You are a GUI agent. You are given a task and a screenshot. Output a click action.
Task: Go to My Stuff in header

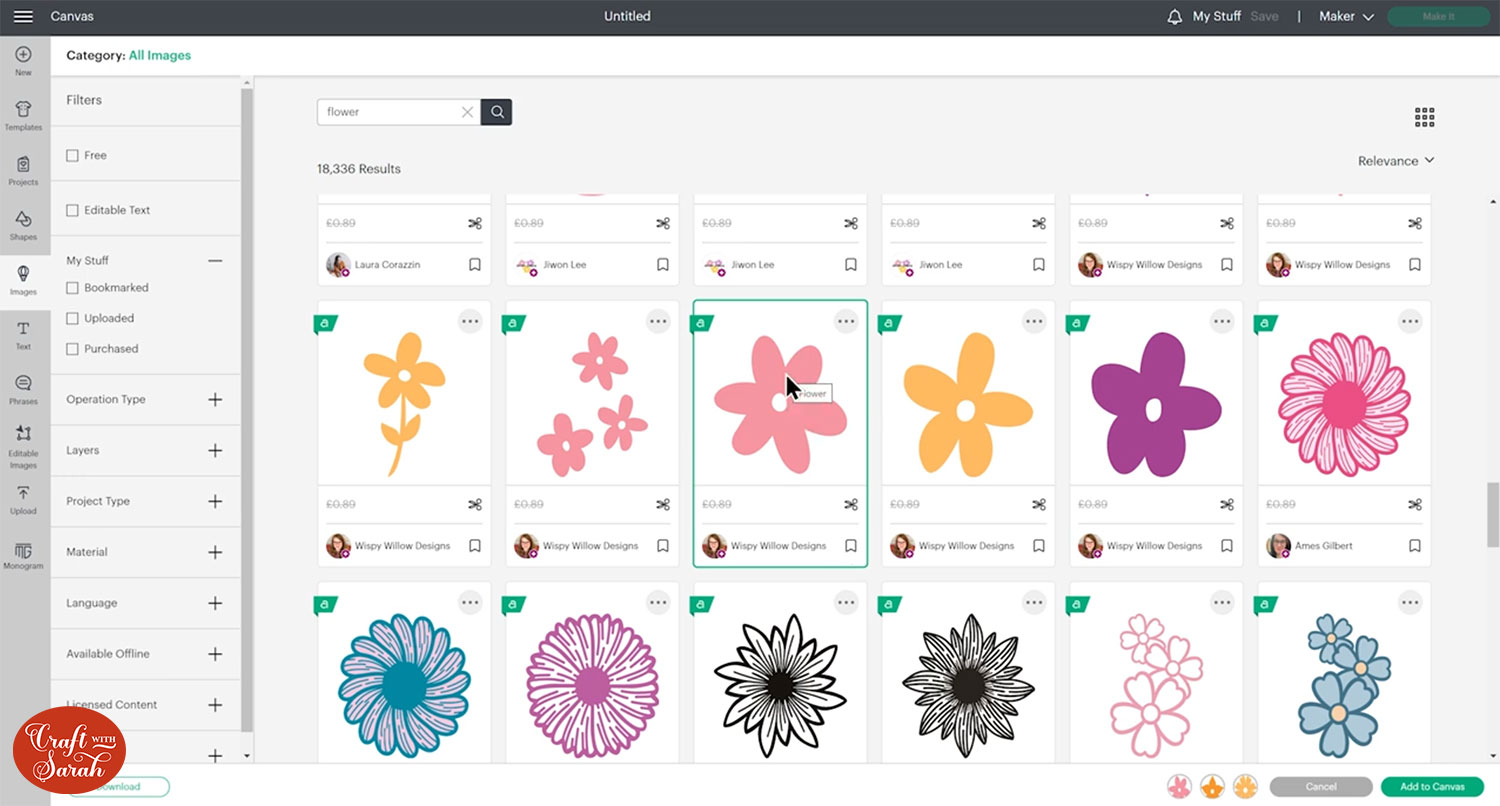pyautogui.click(x=1217, y=17)
